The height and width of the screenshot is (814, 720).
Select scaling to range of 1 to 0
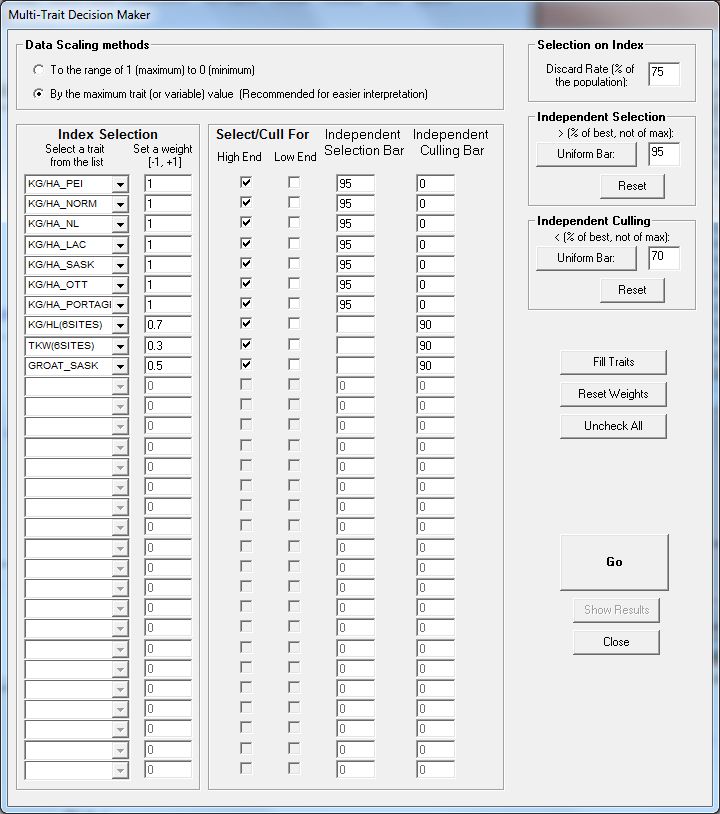(x=38, y=70)
